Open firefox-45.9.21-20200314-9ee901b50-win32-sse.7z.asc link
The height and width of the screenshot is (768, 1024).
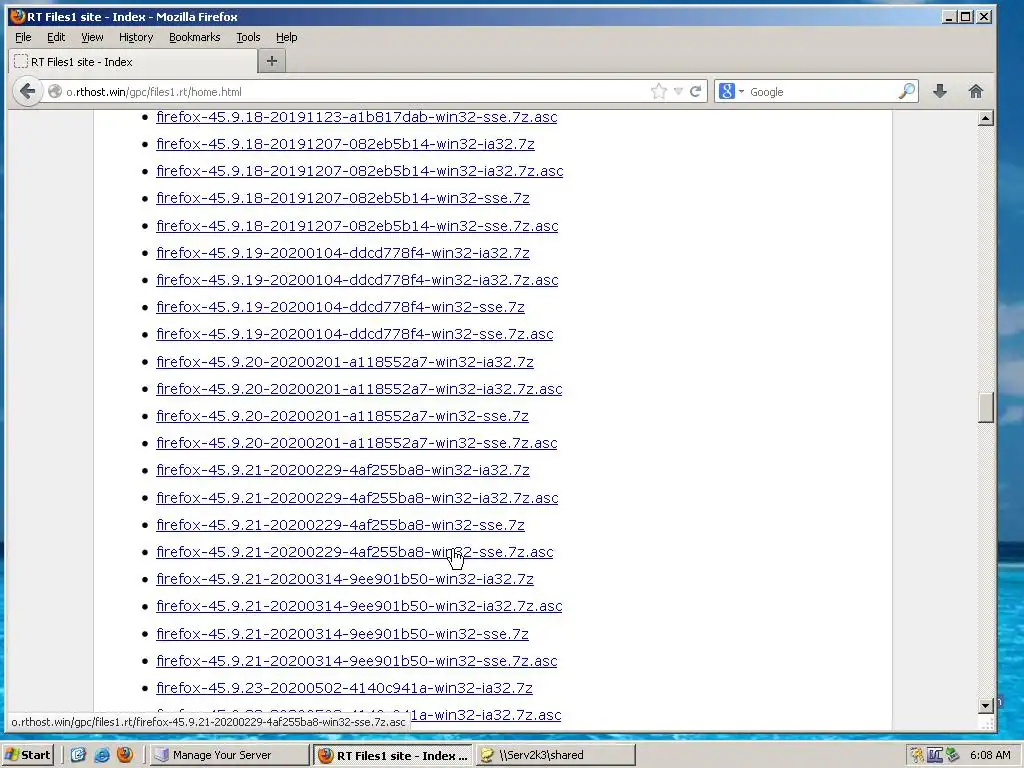click(357, 661)
